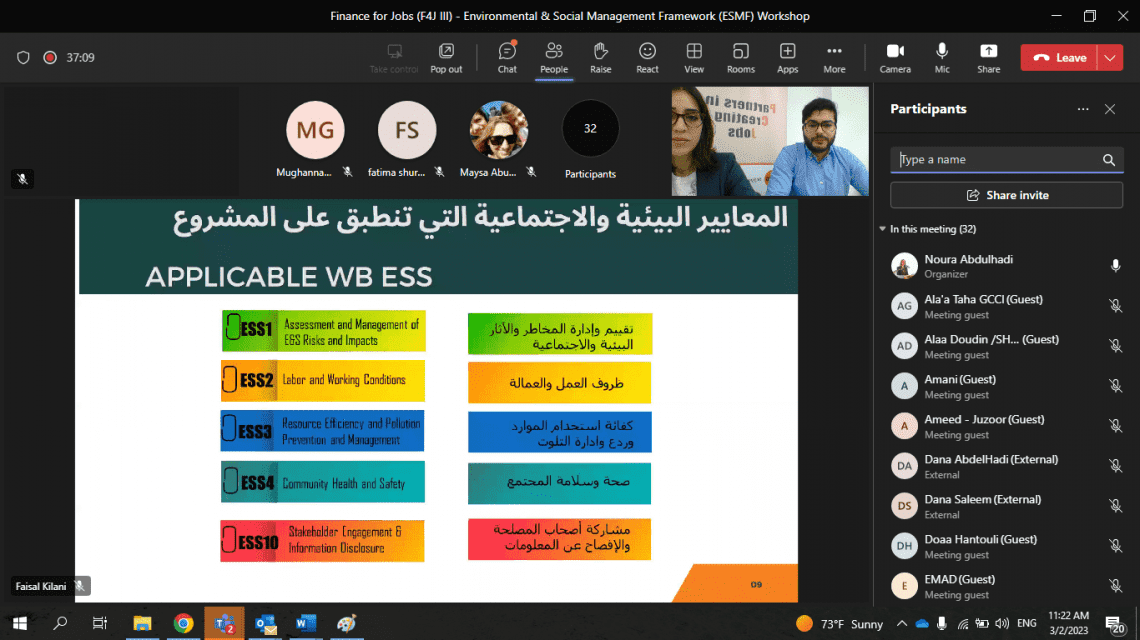1140x640 pixels.
Task: Open More actions in the meeting toolbar
Action: point(834,57)
